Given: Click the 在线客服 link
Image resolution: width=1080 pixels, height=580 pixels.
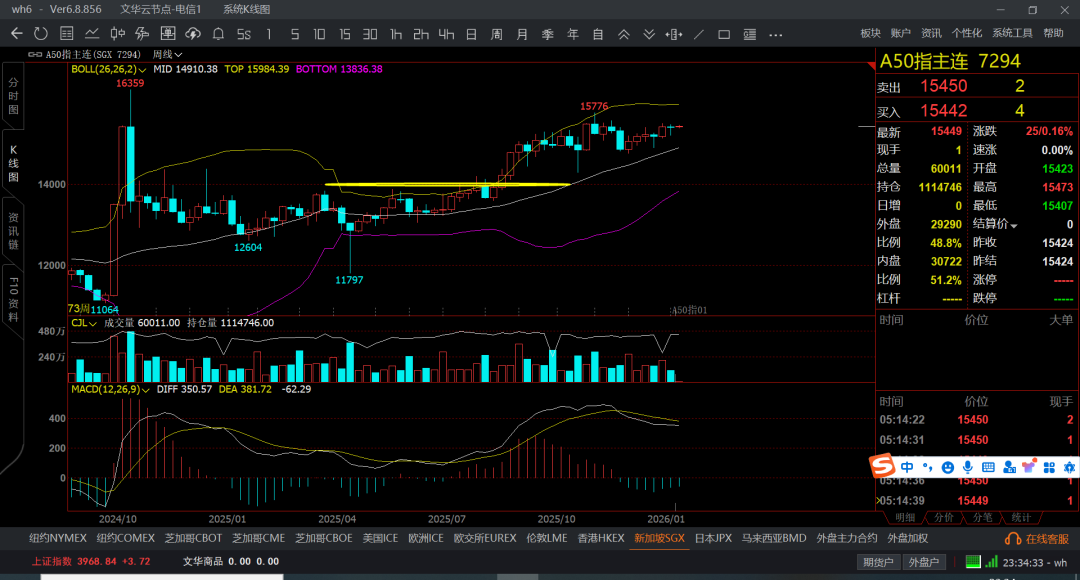Looking at the screenshot, I should click(1047, 539).
